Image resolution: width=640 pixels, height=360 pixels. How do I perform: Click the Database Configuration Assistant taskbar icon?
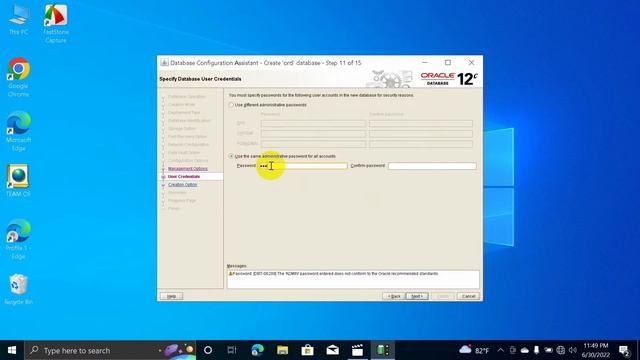click(x=382, y=350)
